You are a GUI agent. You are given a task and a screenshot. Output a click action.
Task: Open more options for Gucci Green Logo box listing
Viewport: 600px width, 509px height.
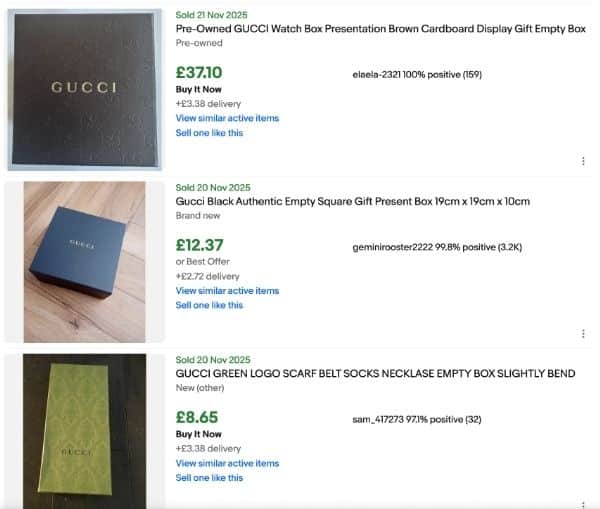pos(583,505)
